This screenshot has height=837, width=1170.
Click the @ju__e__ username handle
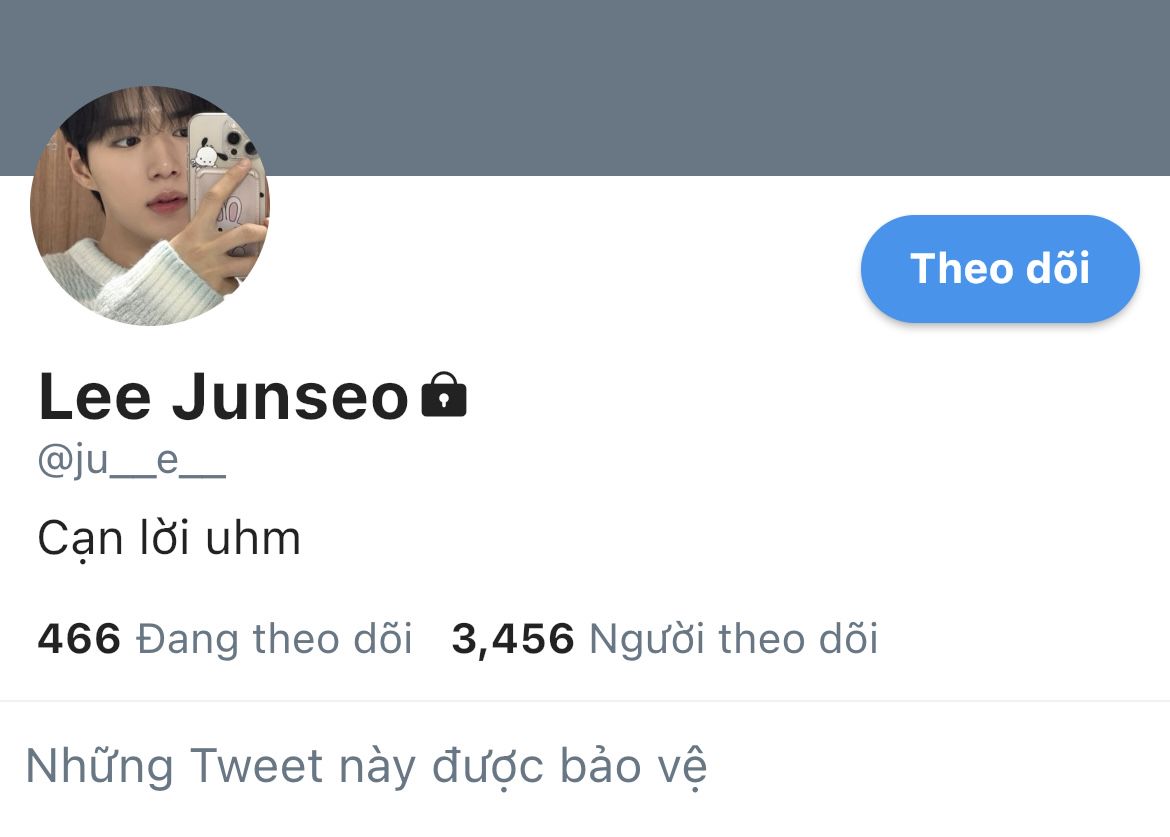pyautogui.click(x=131, y=460)
